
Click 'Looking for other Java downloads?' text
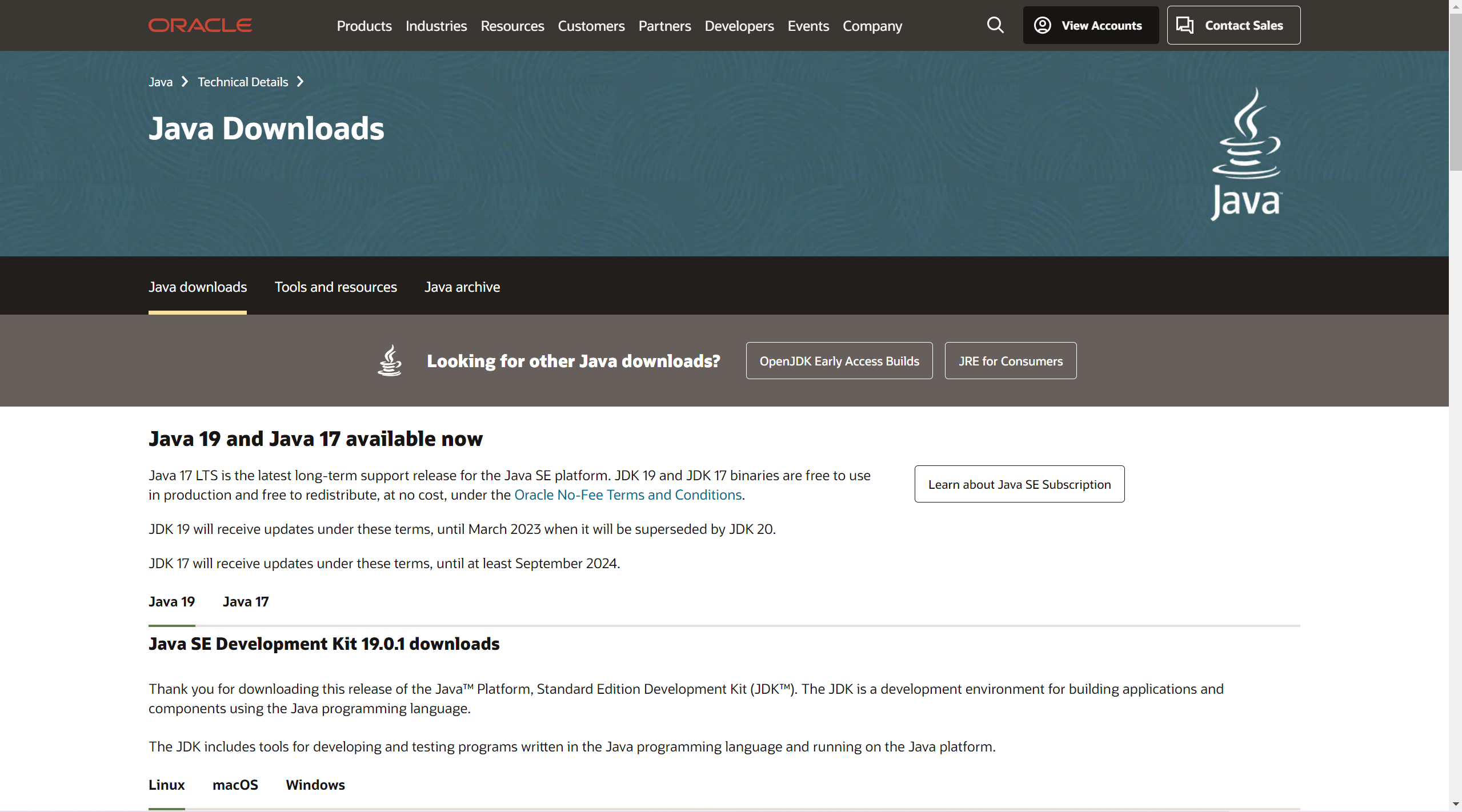pos(573,361)
